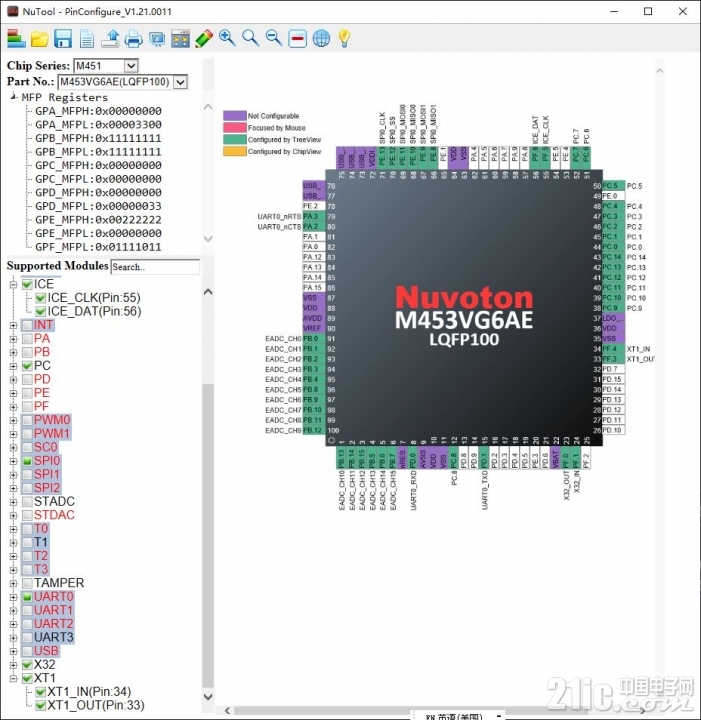Click the green pencil edit icon

coord(204,39)
